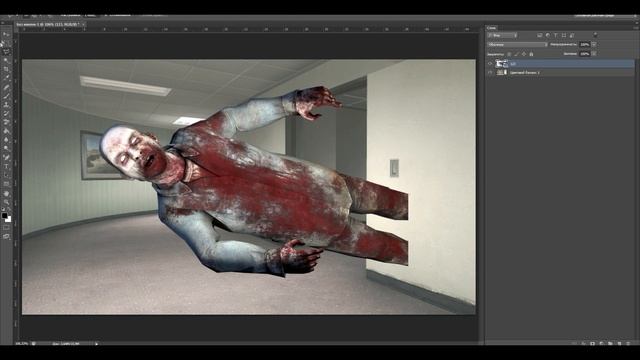This screenshot has width=640, height=360.
Task: Click document size info in status bar
Action: point(66,344)
